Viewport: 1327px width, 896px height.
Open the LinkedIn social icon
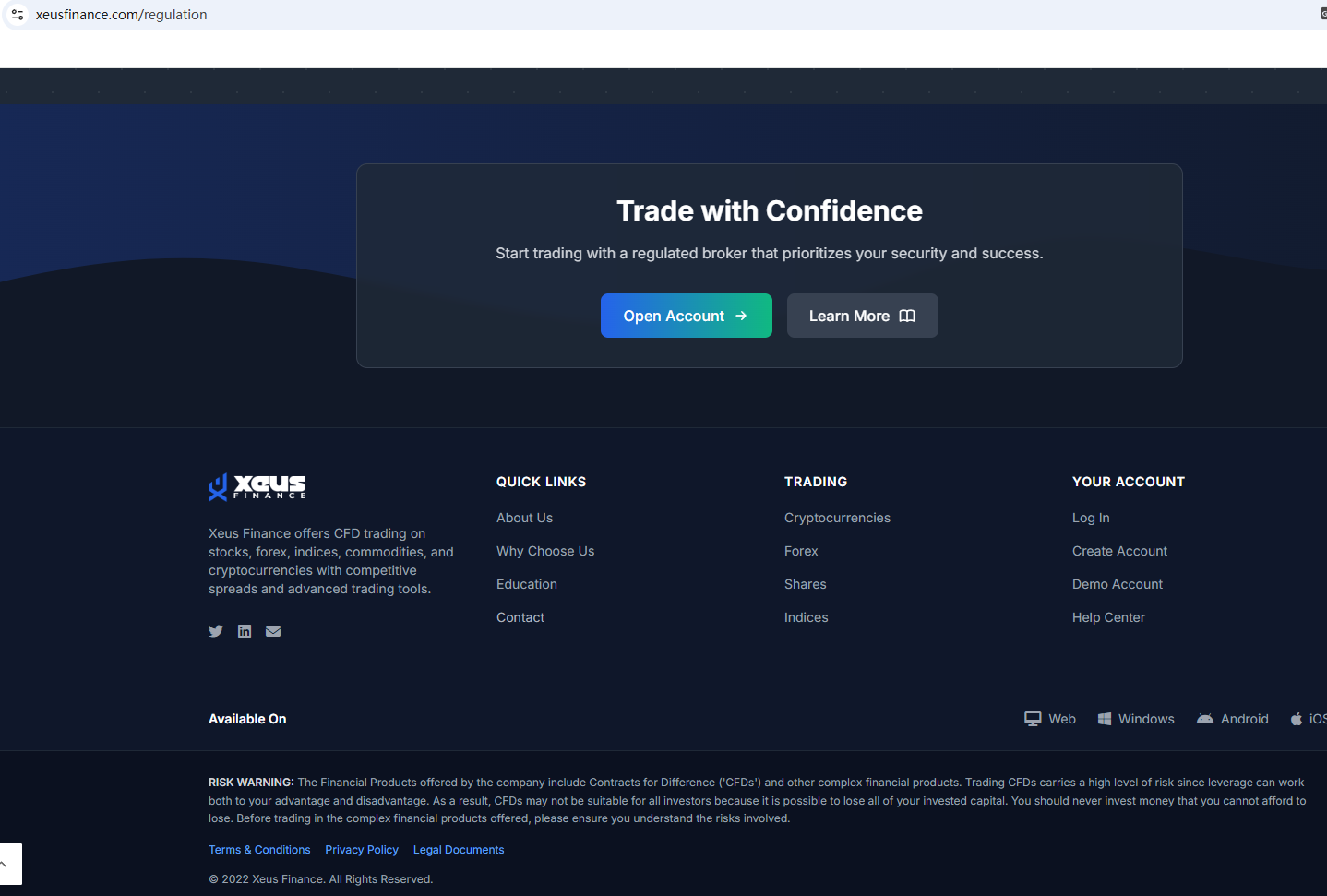coord(245,631)
